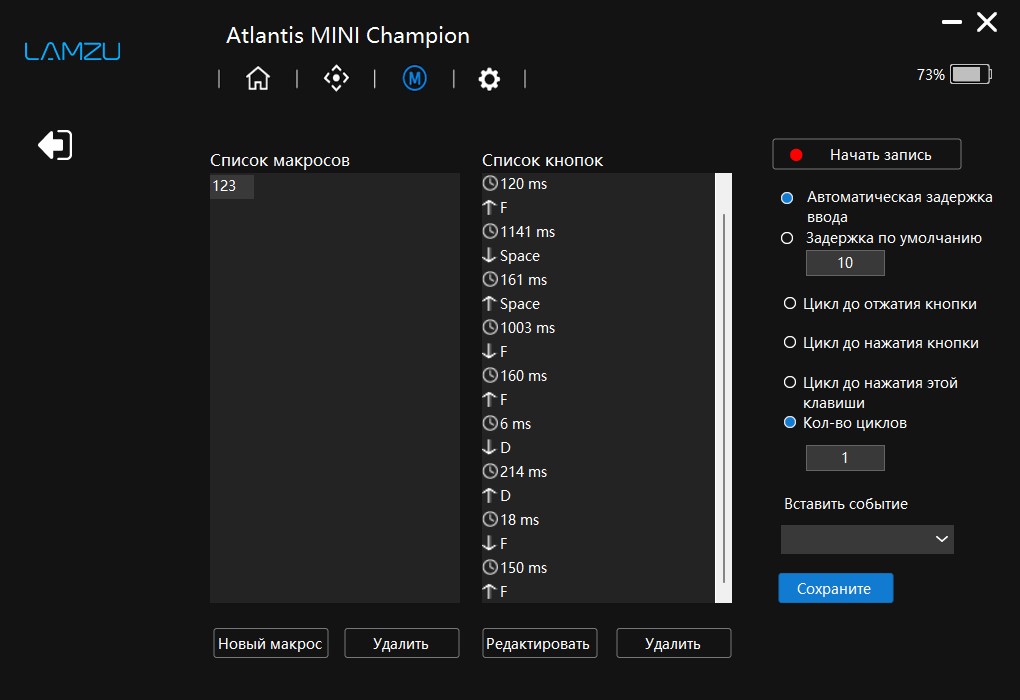Select the 160 ms delay entry

pyautogui.click(x=515, y=376)
